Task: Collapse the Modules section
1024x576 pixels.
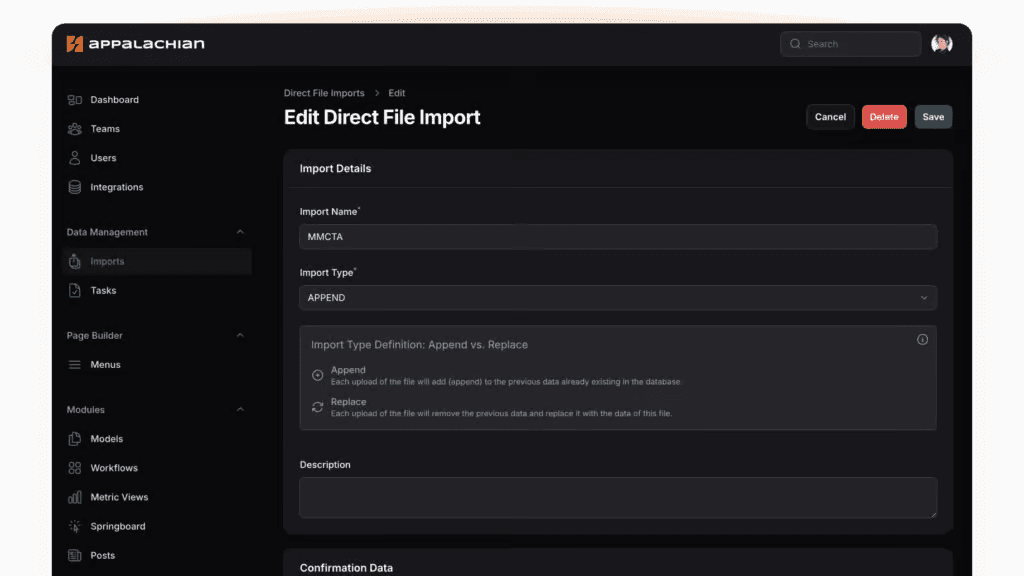Action: click(x=240, y=409)
